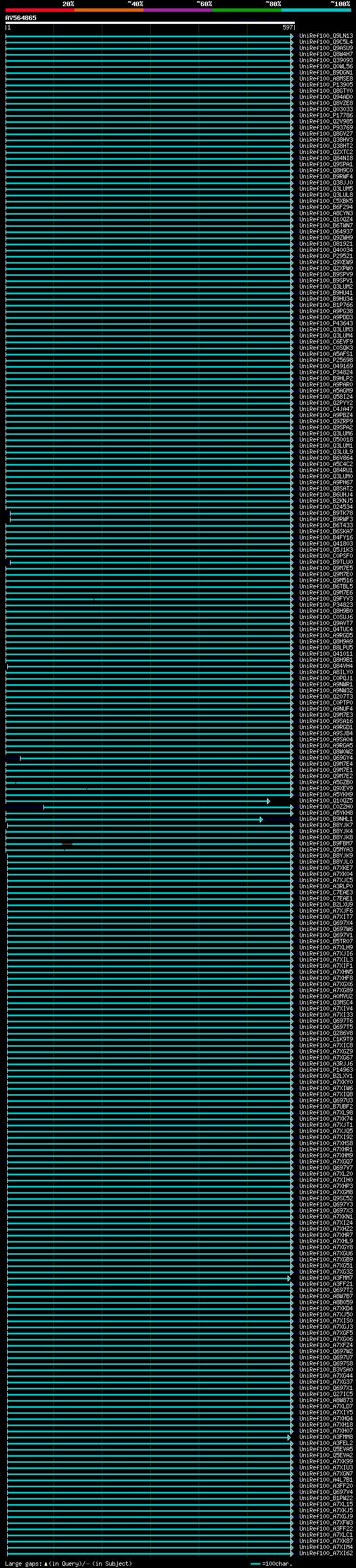Click the end position marker 597
Image resolution: width=356 pixels, height=1568 pixels.
pos(288,27)
